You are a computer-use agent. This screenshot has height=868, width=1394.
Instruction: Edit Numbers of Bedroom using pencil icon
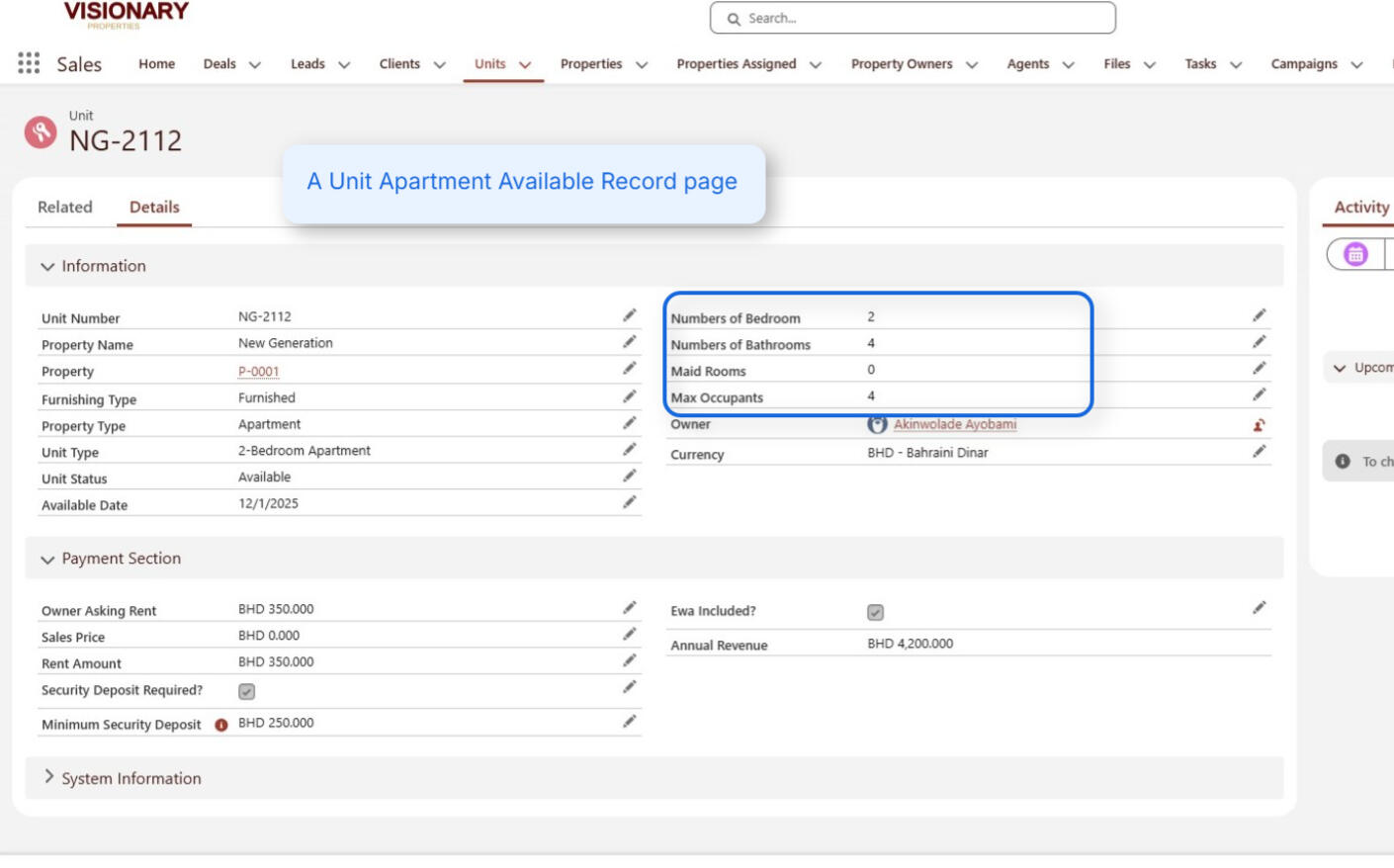pos(1259,315)
